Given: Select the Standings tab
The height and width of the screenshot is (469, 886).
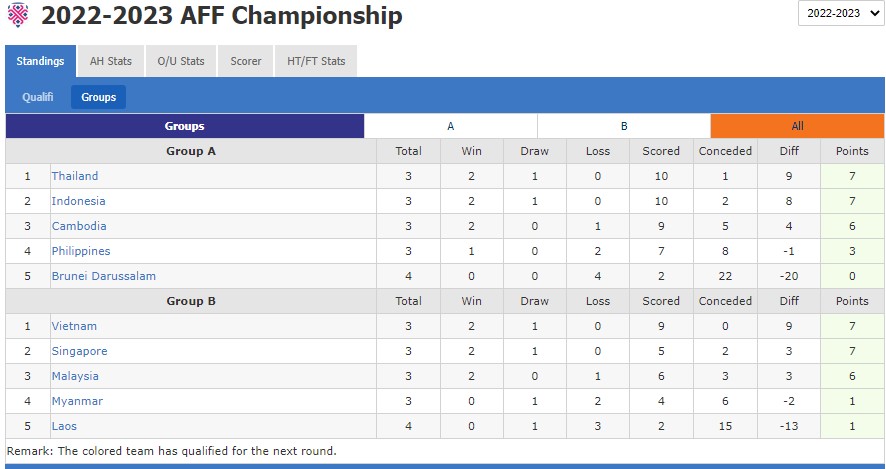Looking at the screenshot, I should pos(40,61).
